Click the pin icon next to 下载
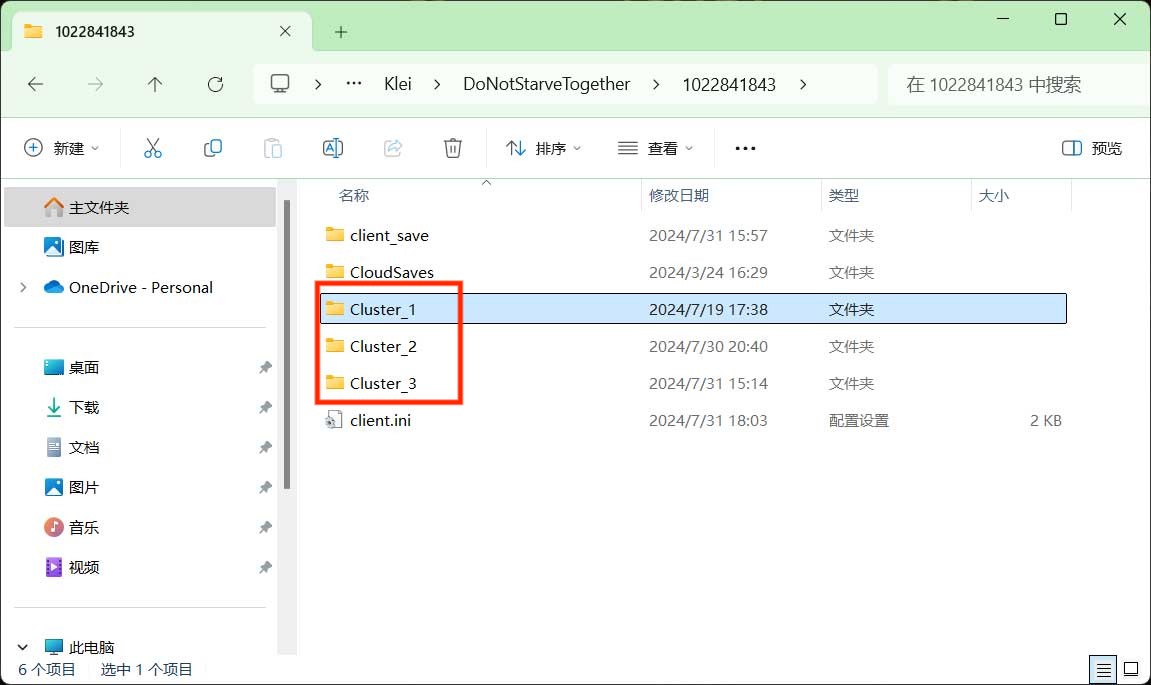This screenshot has height=685, width=1151. coord(265,407)
